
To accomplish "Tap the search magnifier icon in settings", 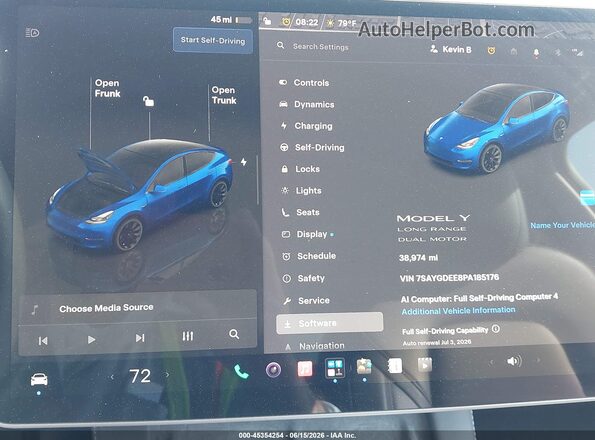I will [x=280, y=46].
